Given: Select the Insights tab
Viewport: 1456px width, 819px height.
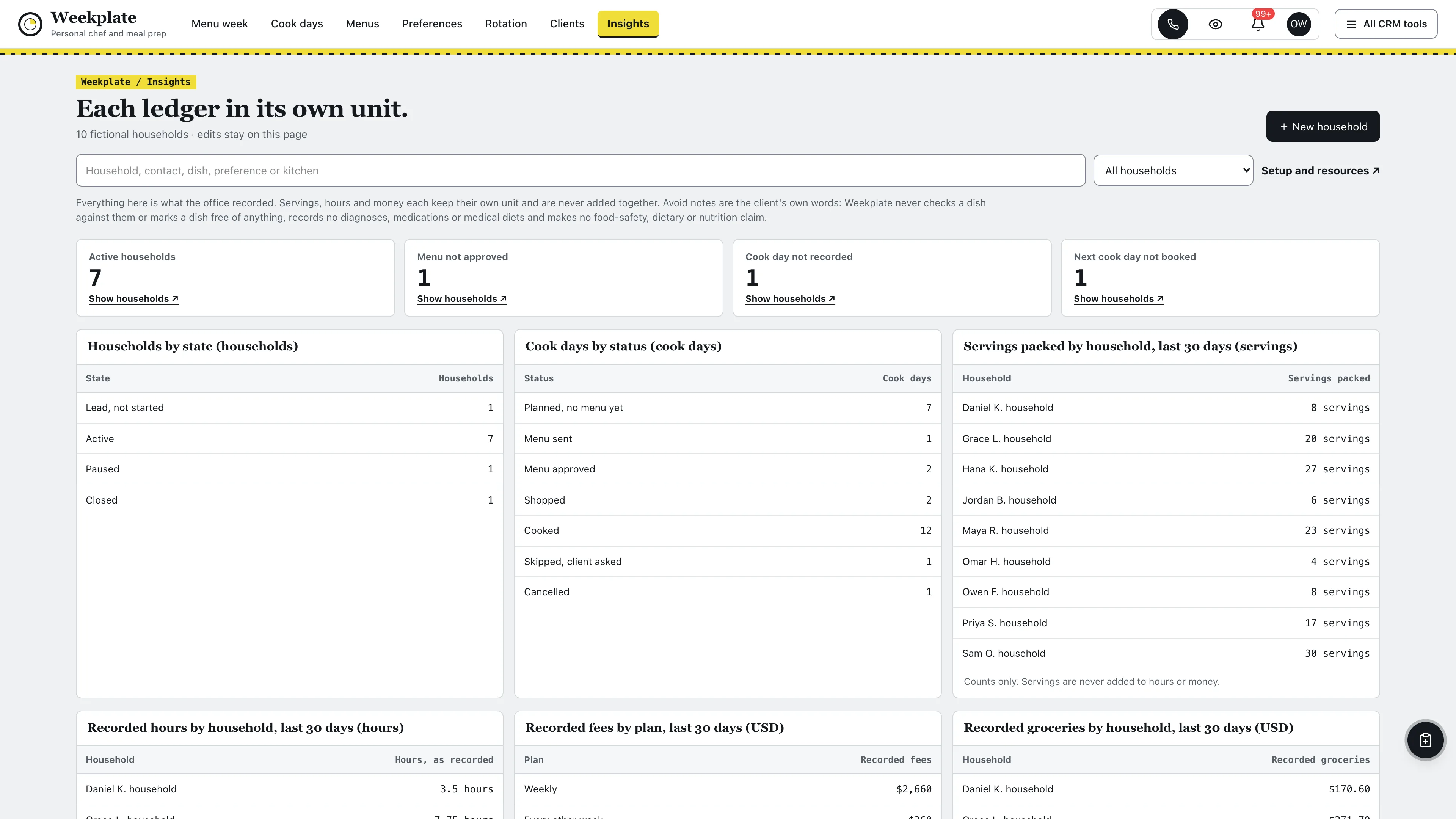Looking at the screenshot, I should tap(628, 24).
